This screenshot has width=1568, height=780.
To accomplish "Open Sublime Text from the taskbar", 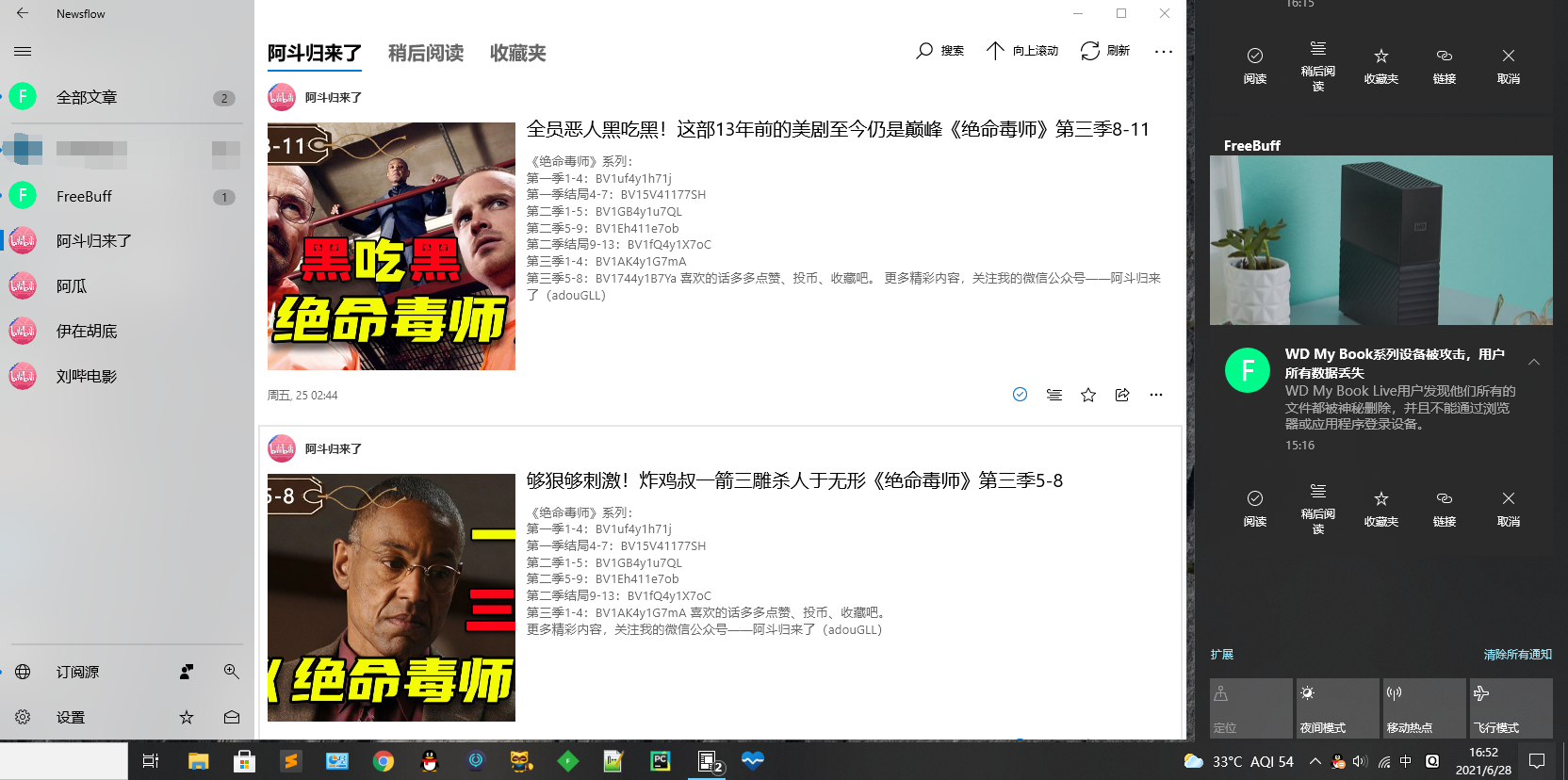I will point(290,761).
